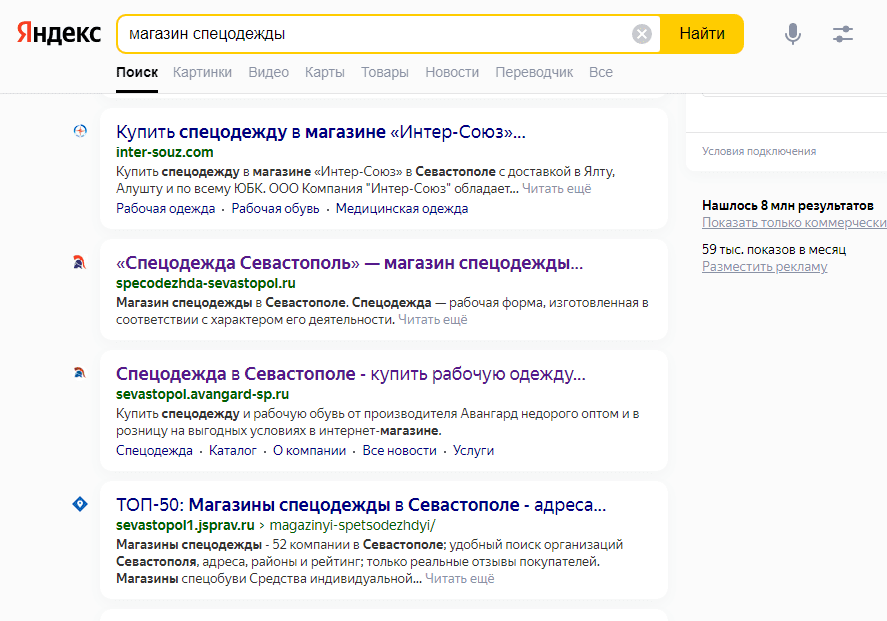Open Медицинская одежда sitelink

tap(401, 209)
